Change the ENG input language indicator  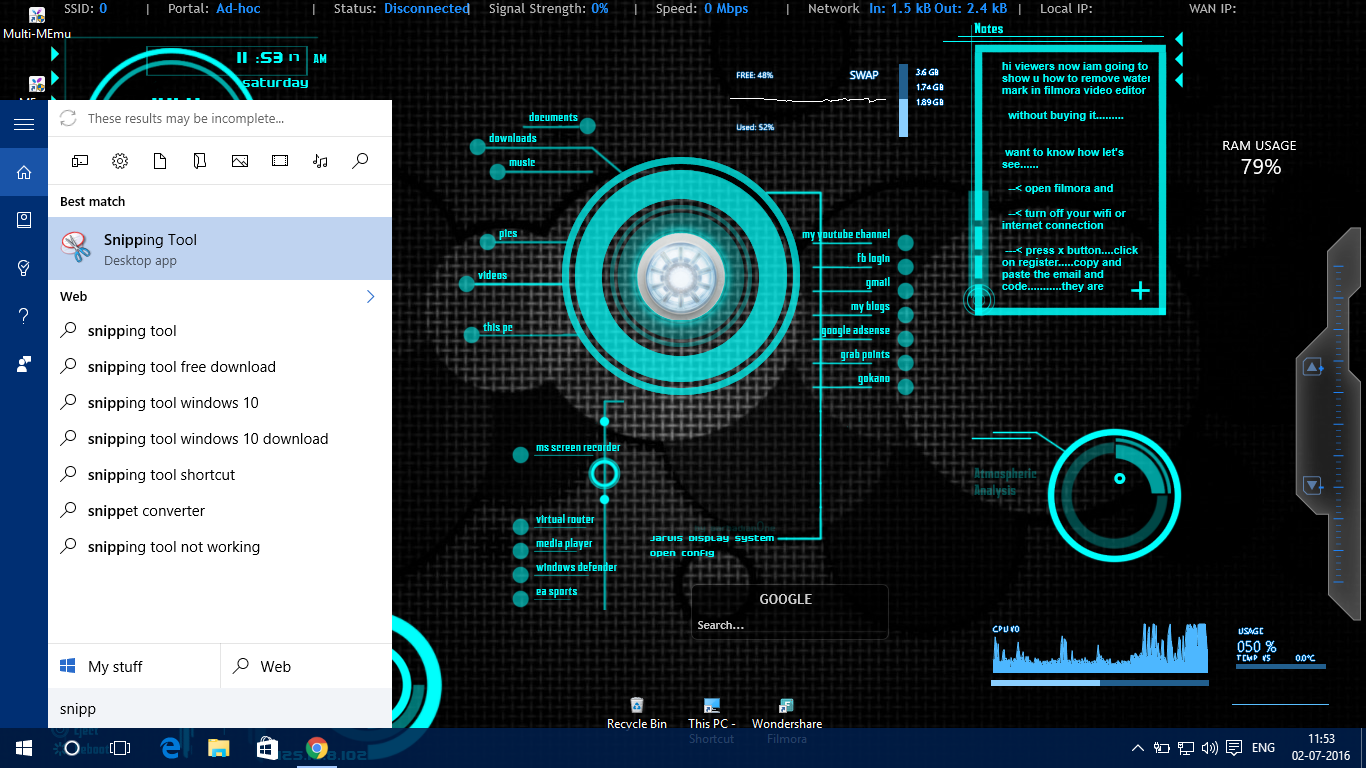coord(1263,748)
